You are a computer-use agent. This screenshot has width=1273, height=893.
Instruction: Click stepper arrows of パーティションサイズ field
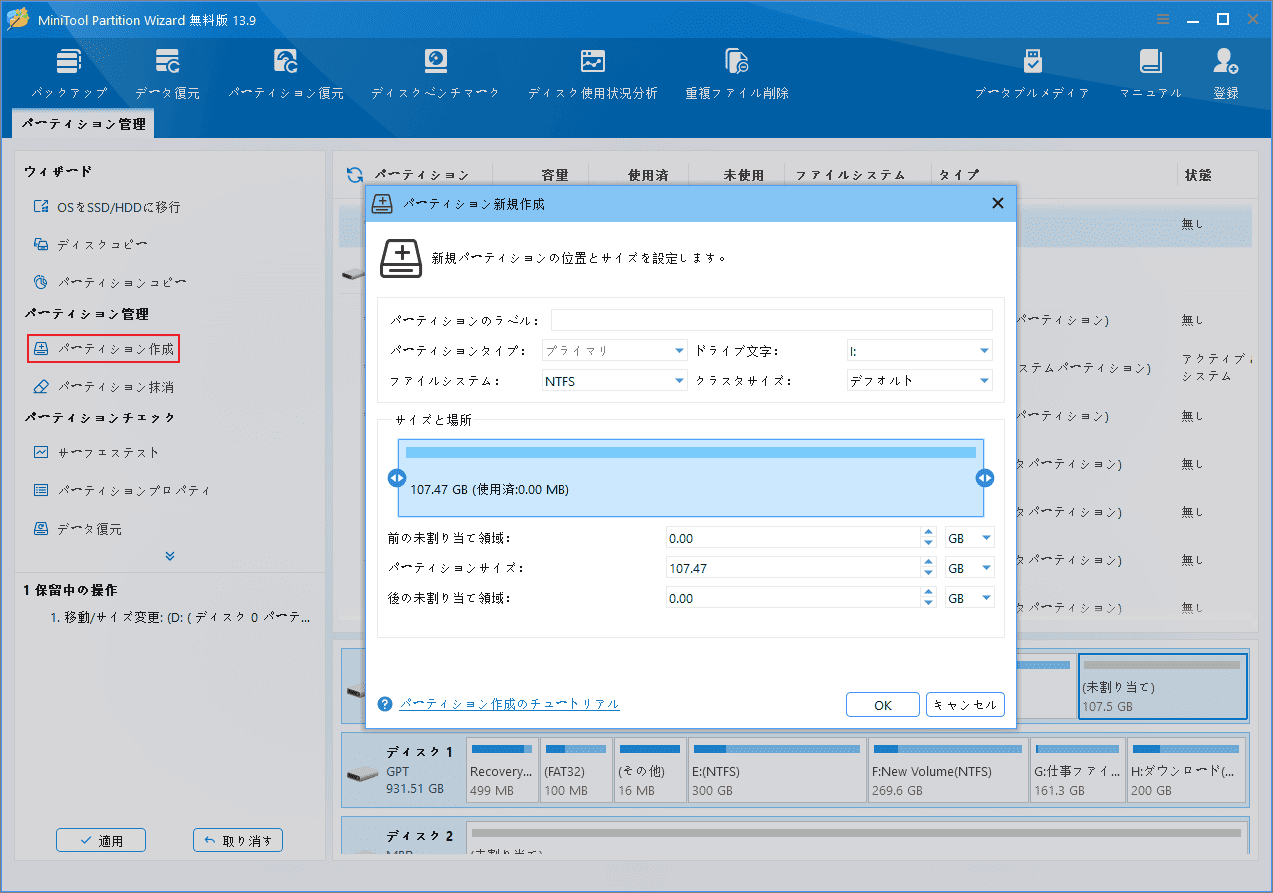point(929,568)
